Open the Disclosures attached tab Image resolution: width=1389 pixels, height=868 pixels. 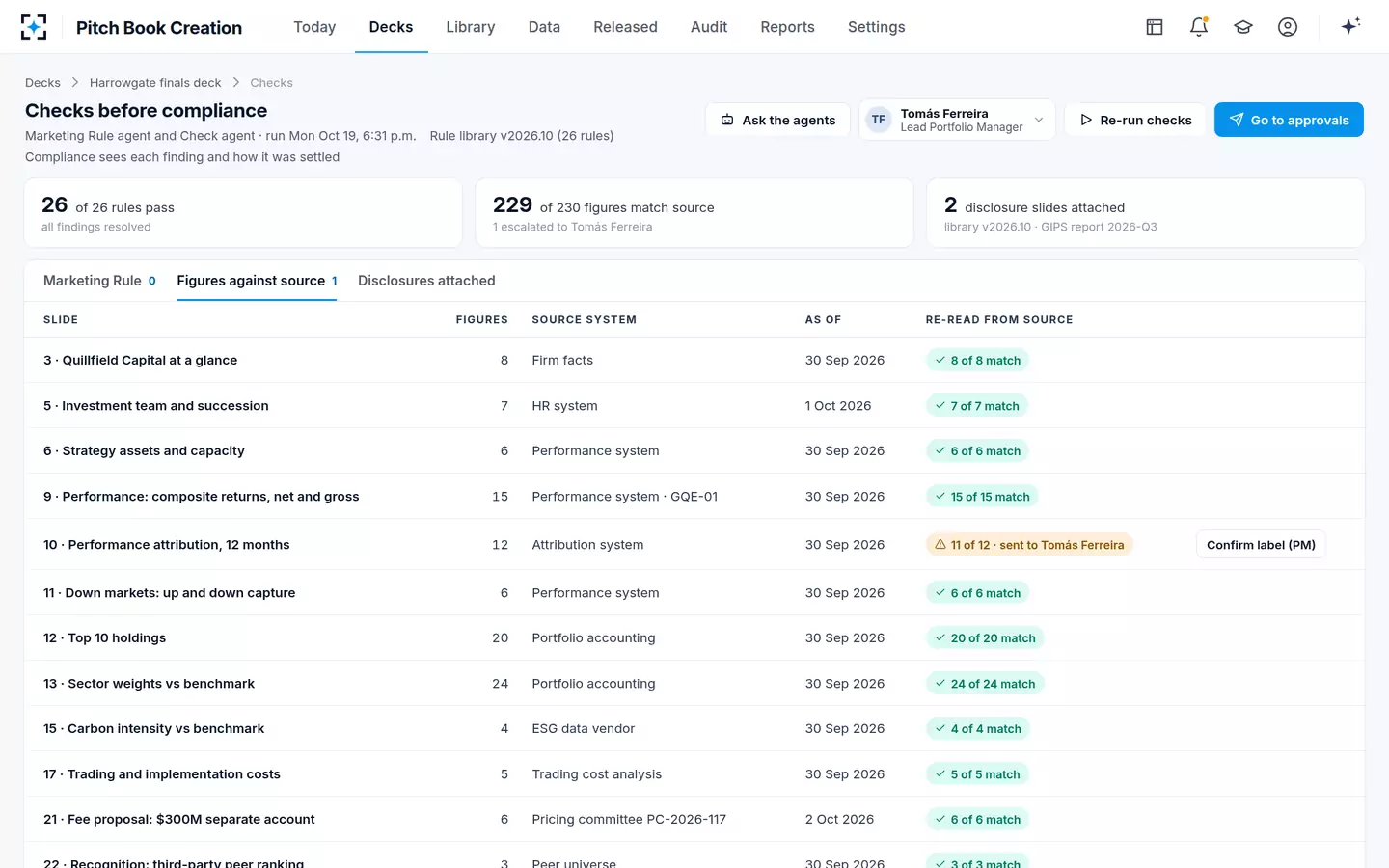[x=426, y=281]
